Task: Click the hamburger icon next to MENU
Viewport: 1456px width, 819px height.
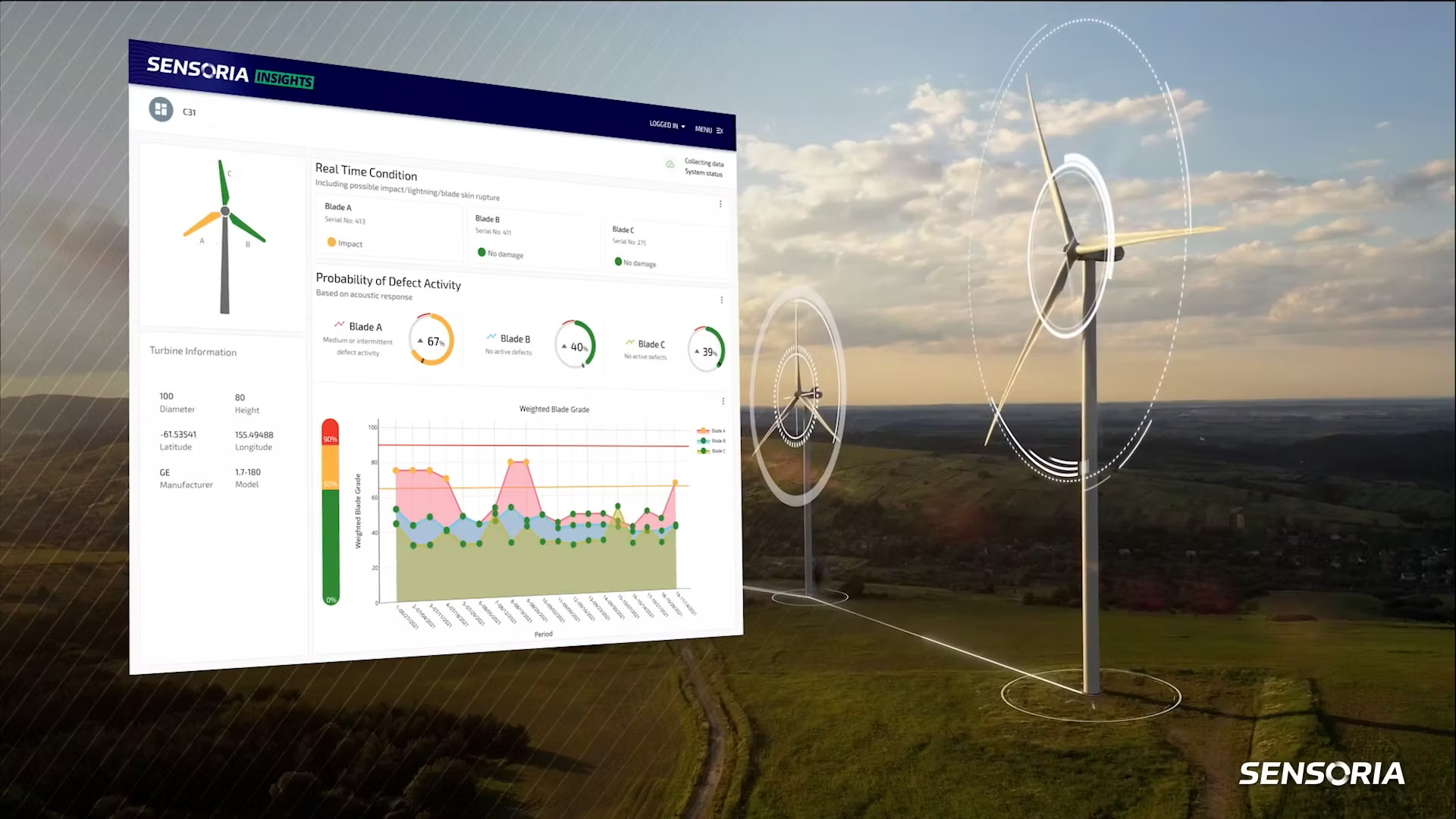Action: [x=719, y=130]
